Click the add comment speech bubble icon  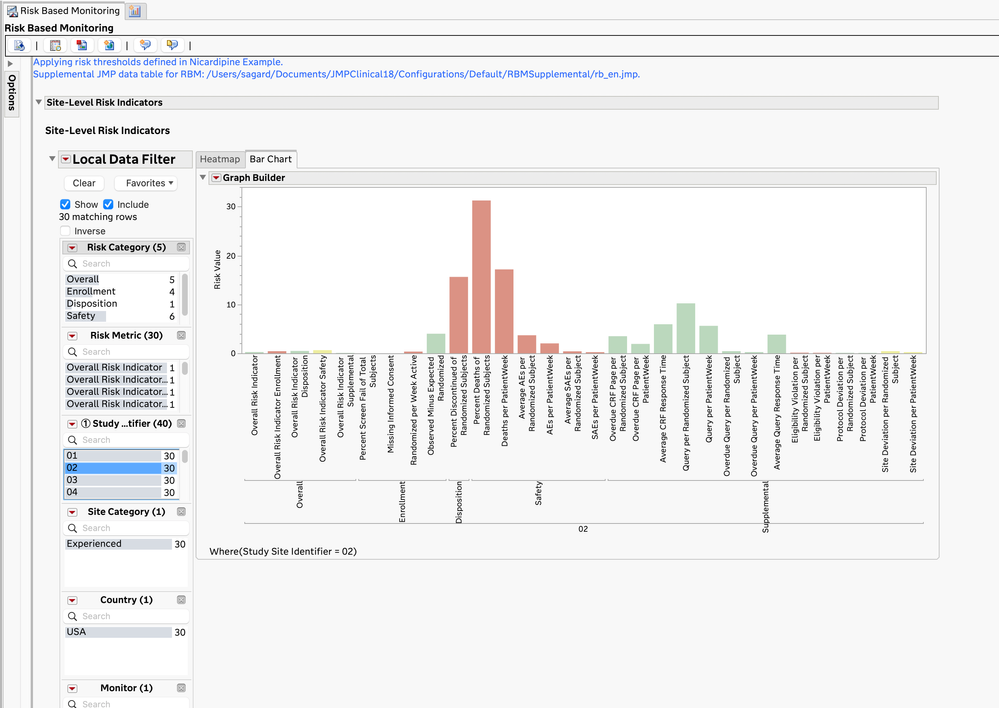pos(145,45)
